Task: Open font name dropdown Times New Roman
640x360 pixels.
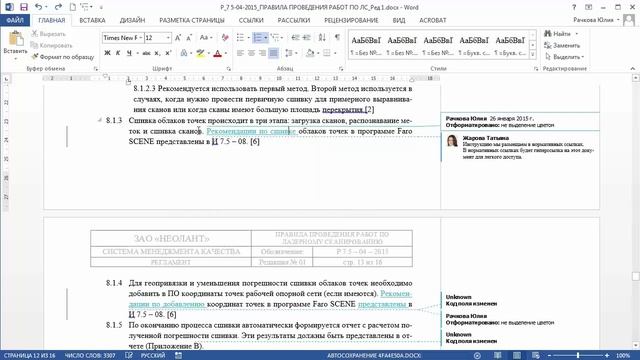Action: tap(141, 38)
